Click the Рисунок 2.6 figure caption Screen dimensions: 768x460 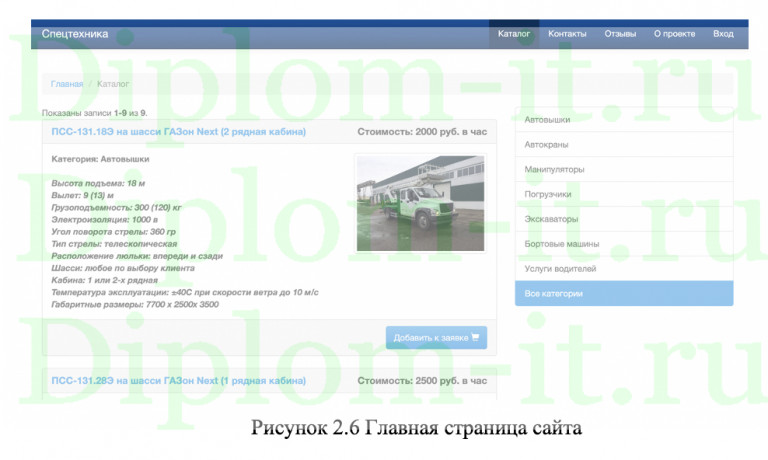point(416,428)
